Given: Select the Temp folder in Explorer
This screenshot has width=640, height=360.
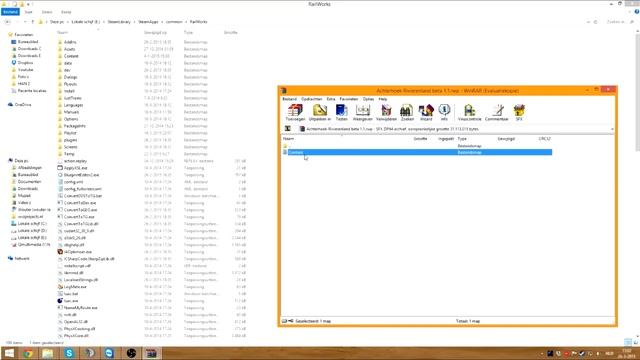Looking at the screenshot, I should click(x=69, y=154).
